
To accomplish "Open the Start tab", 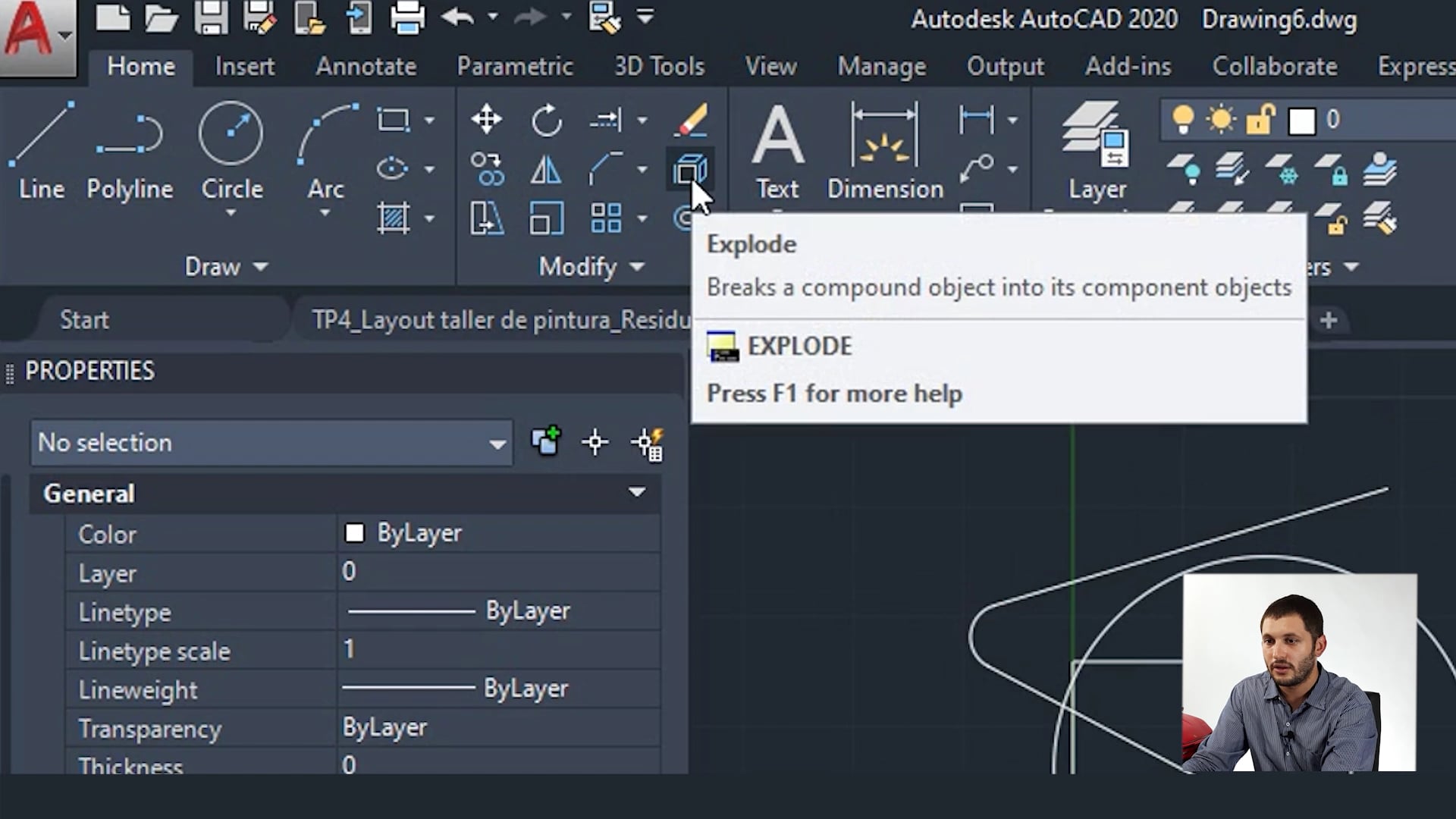I will (83, 318).
